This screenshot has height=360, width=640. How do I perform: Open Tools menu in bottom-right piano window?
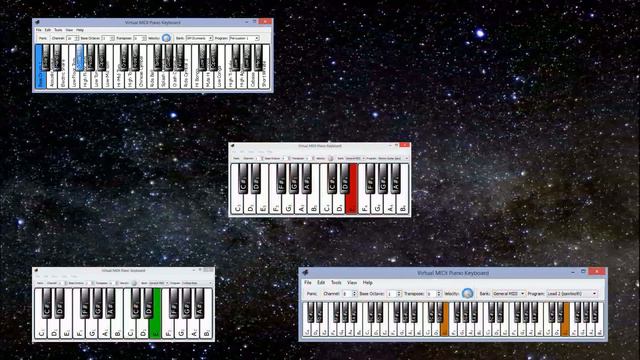[336, 282]
